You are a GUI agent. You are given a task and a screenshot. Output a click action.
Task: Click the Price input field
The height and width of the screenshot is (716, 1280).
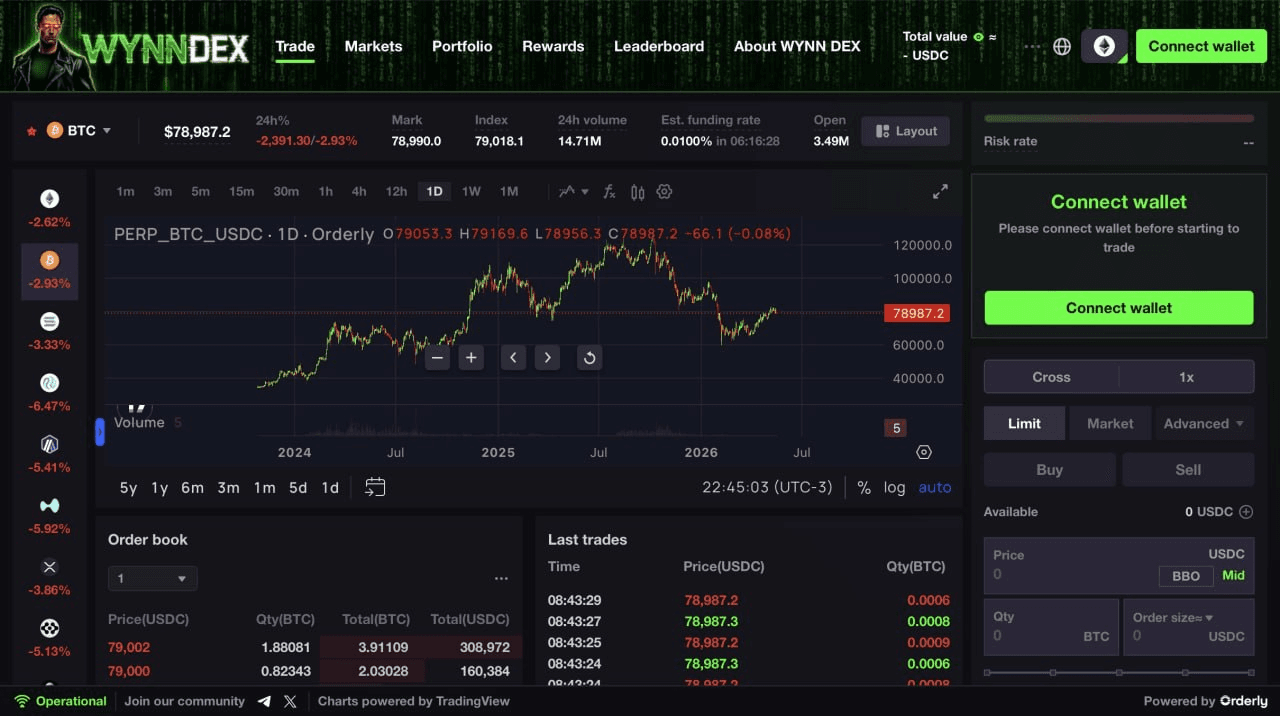[x=1118, y=565]
